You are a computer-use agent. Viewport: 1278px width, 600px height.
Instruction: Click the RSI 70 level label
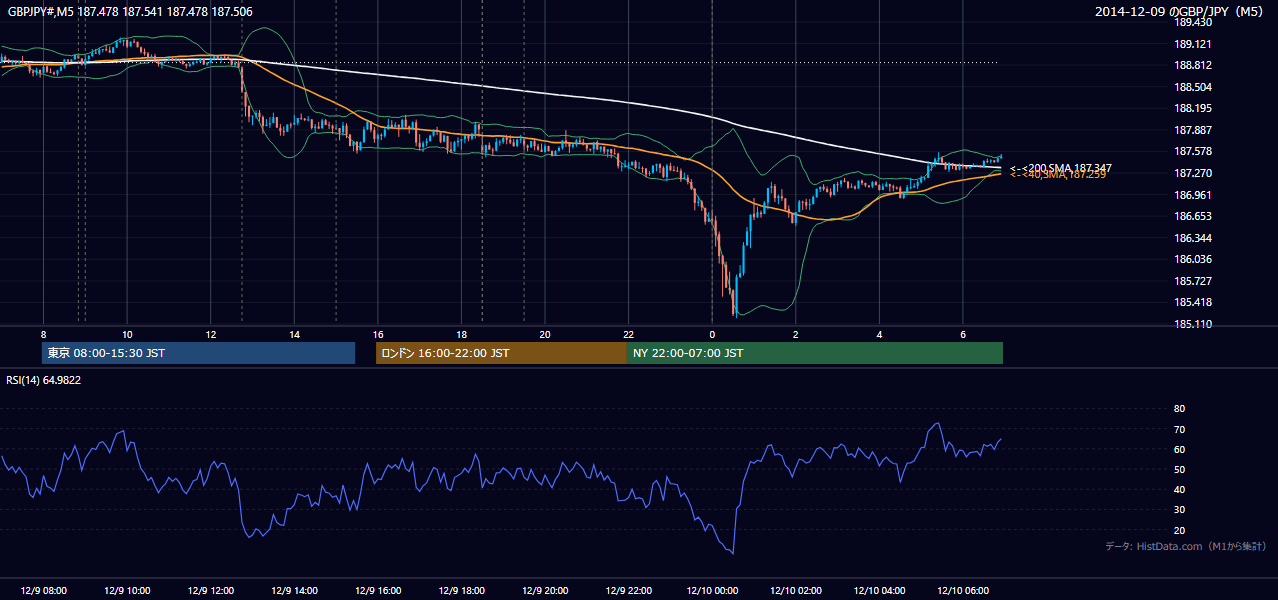pos(1179,429)
